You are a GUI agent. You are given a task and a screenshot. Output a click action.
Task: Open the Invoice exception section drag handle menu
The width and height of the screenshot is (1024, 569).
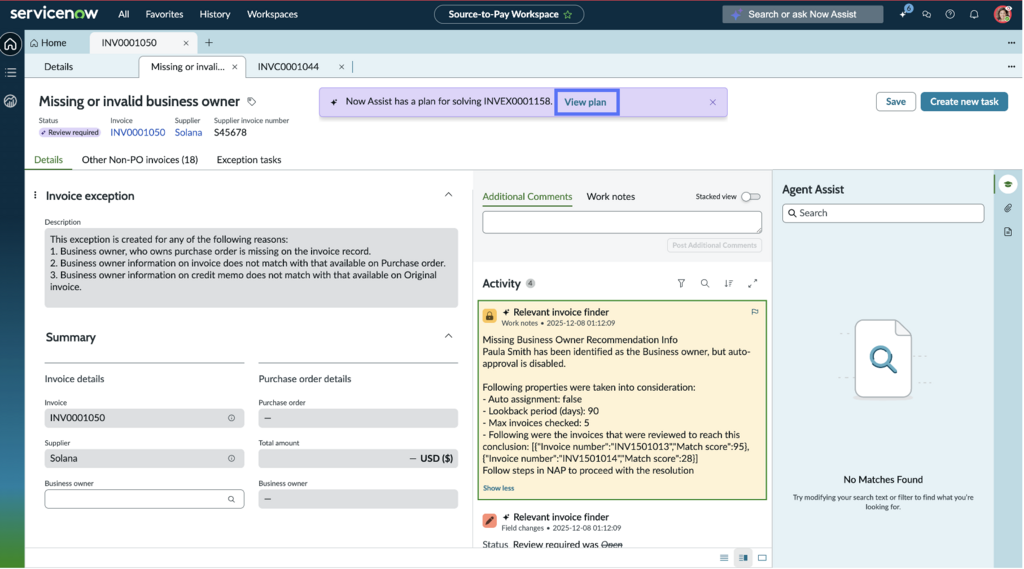click(35, 195)
